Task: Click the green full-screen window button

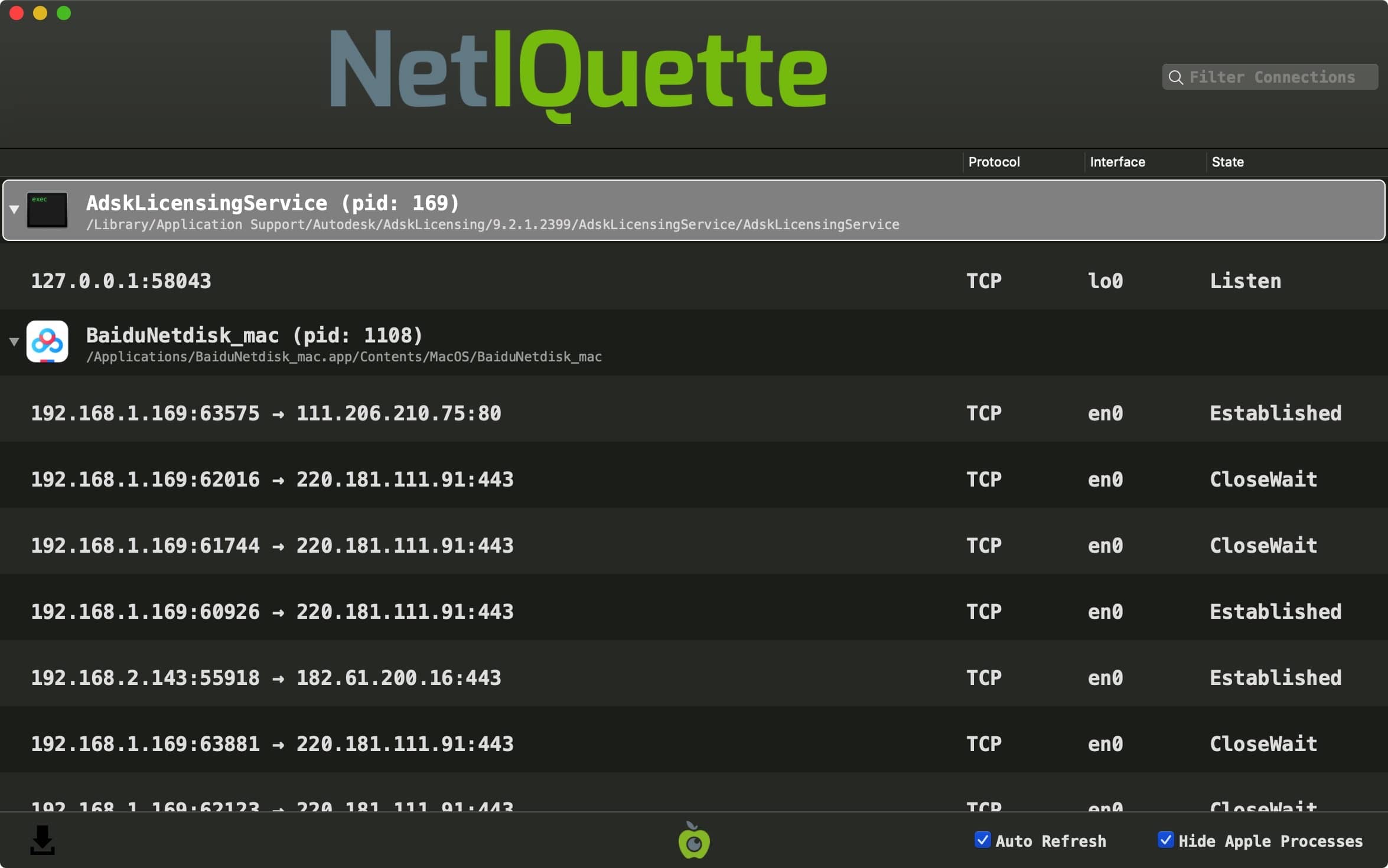Action: [x=64, y=13]
